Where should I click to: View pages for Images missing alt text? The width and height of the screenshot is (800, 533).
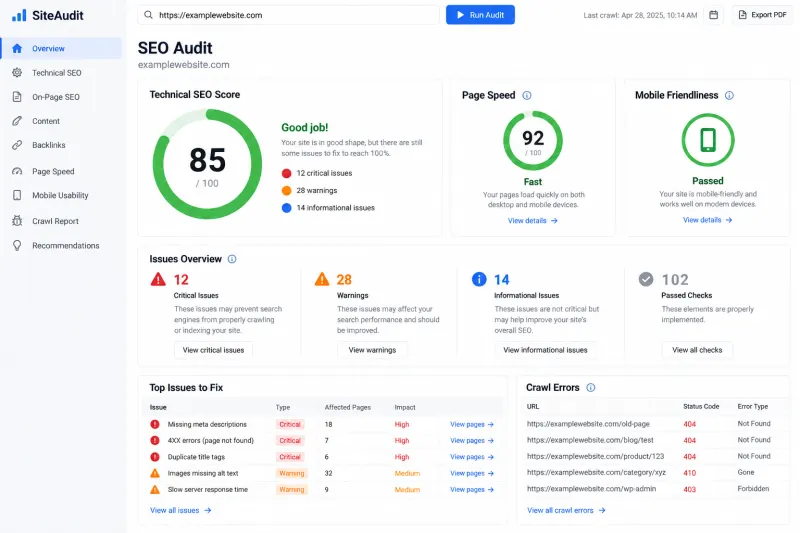pos(472,473)
